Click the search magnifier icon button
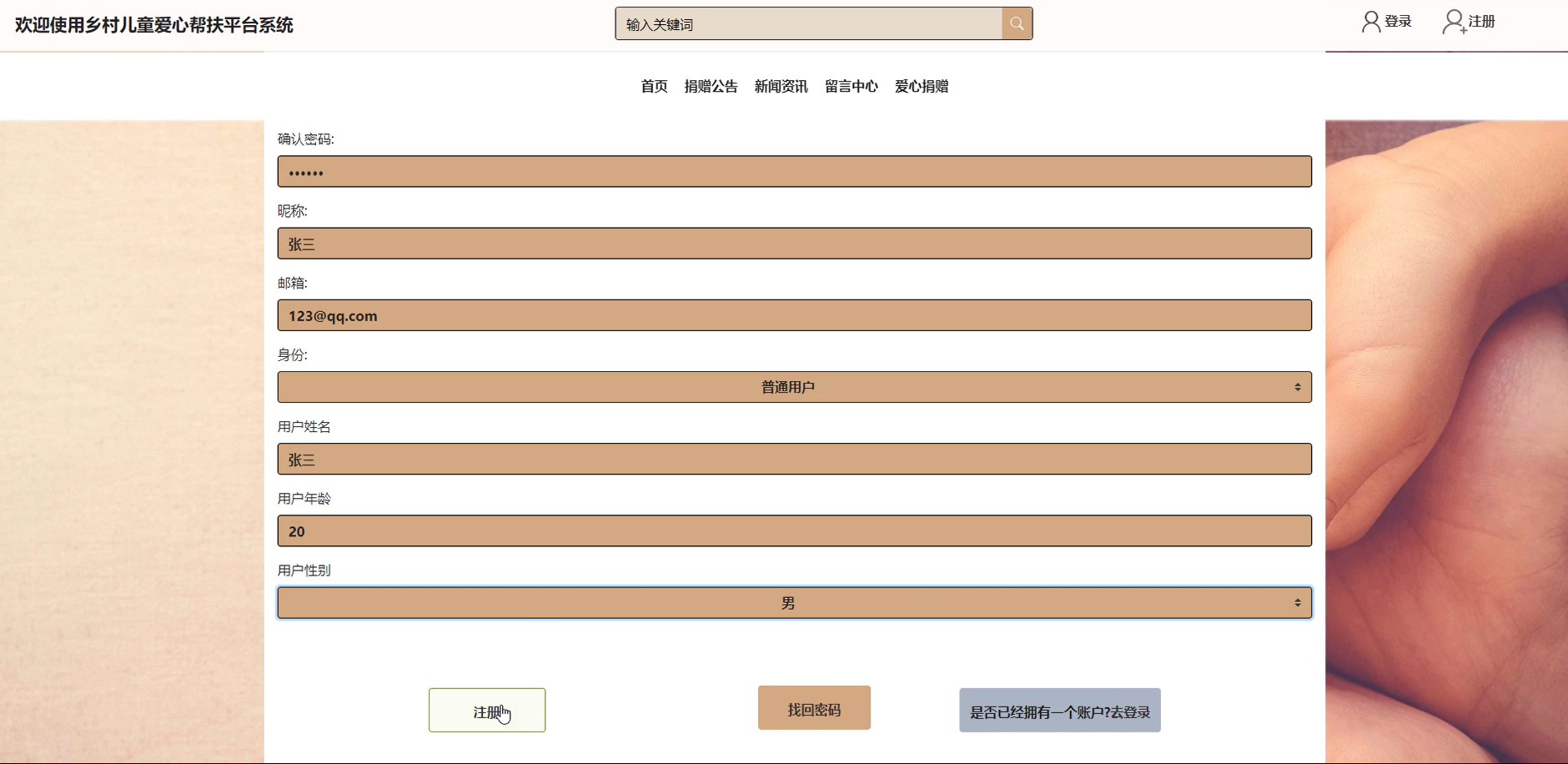Image resolution: width=1568 pixels, height=764 pixels. coord(1017,23)
